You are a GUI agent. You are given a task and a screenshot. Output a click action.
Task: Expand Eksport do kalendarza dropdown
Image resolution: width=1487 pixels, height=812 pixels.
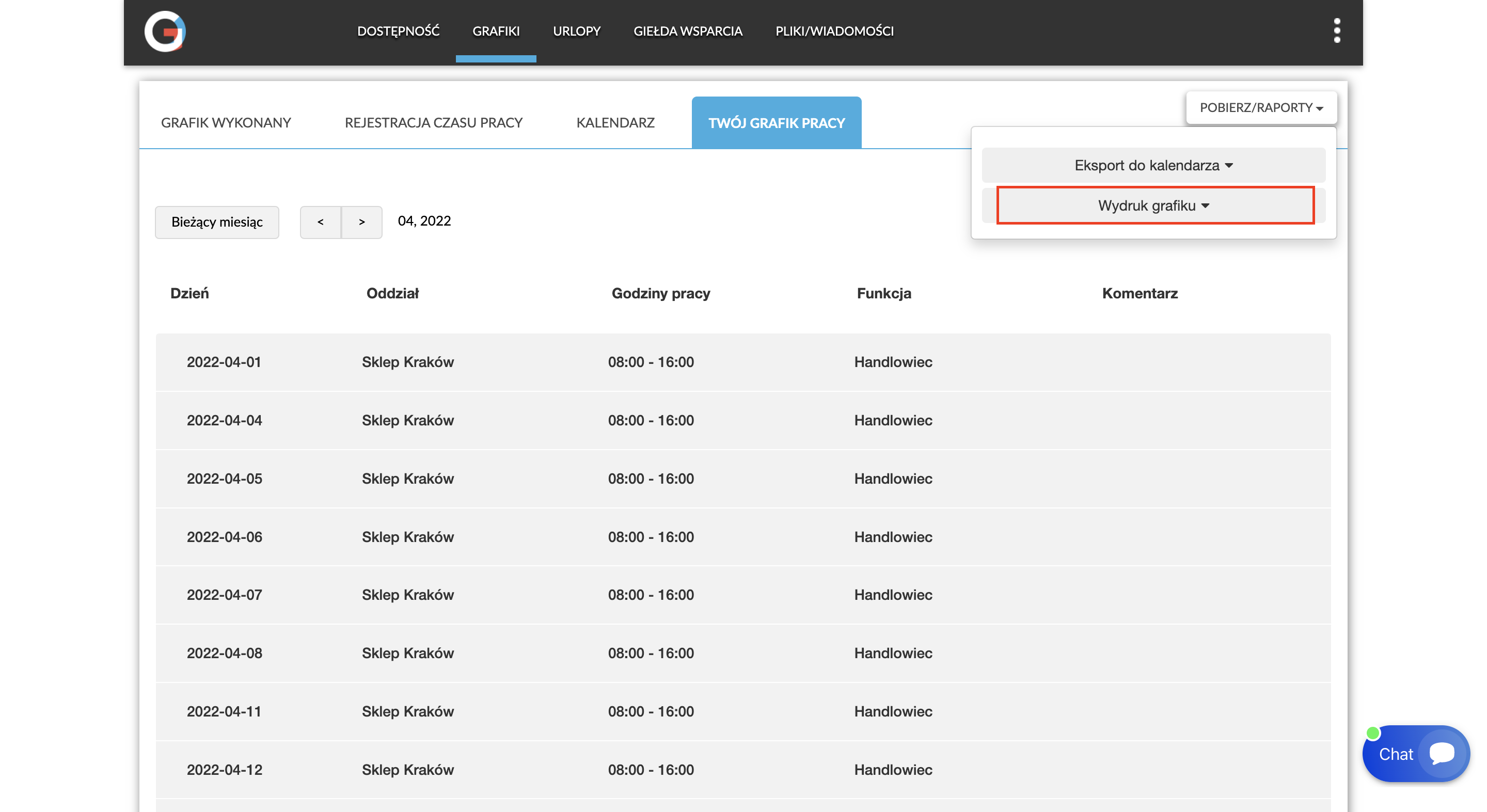(x=1153, y=166)
